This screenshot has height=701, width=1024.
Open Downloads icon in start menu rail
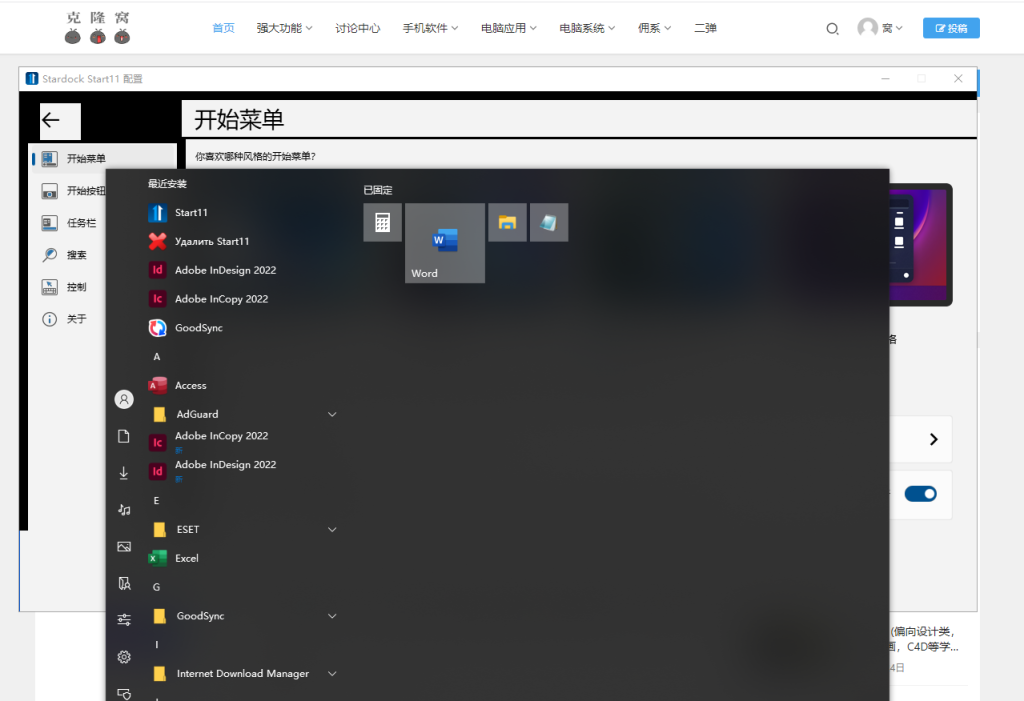124,473
